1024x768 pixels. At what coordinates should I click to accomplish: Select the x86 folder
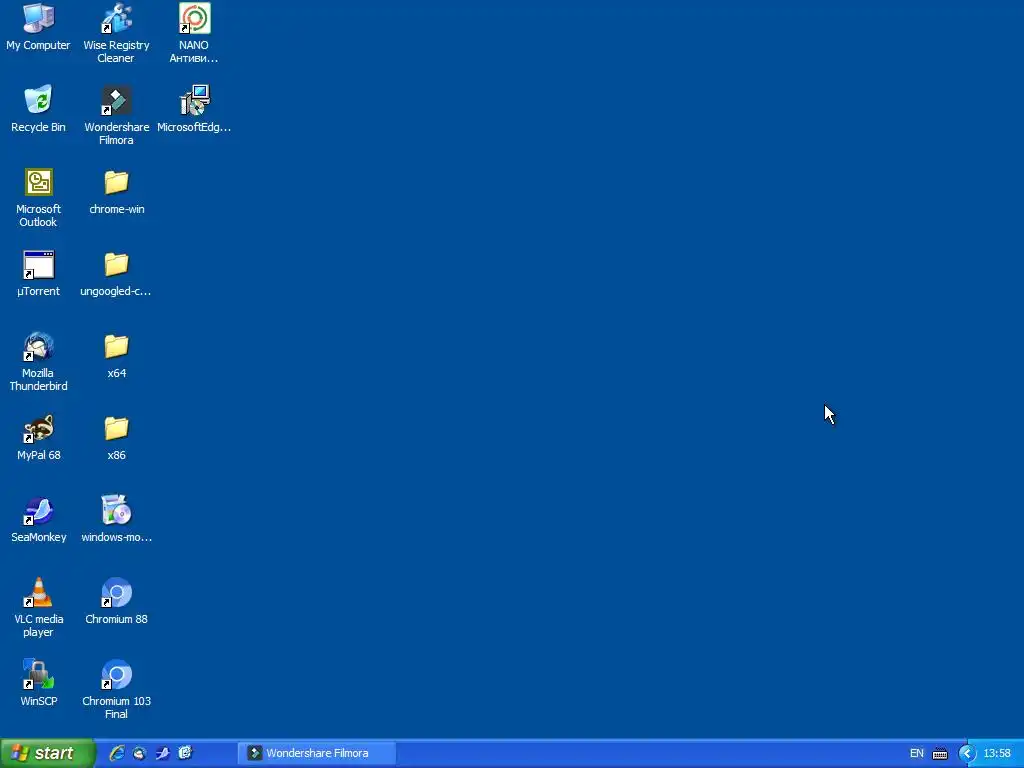coord(116,438)
